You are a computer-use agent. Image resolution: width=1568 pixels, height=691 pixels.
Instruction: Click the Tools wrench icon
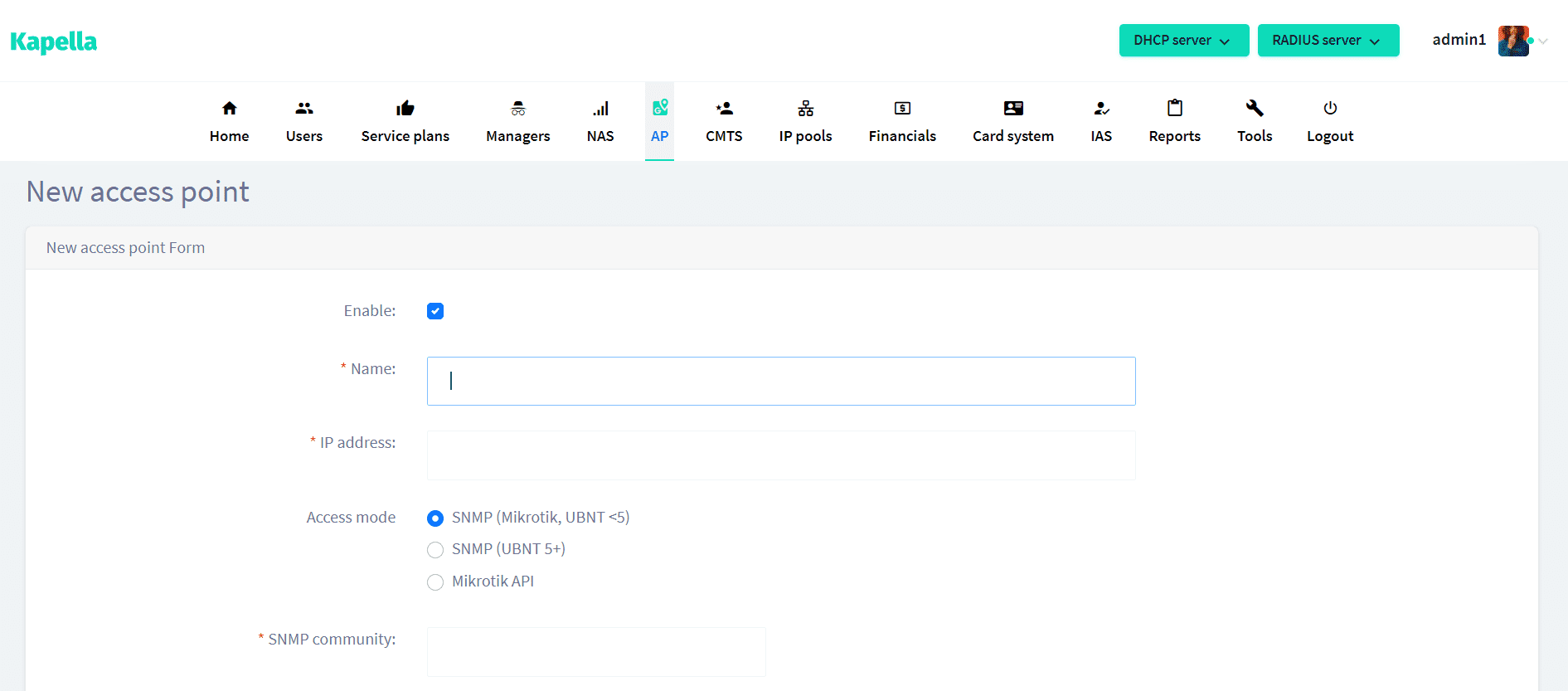[1254, 109]
